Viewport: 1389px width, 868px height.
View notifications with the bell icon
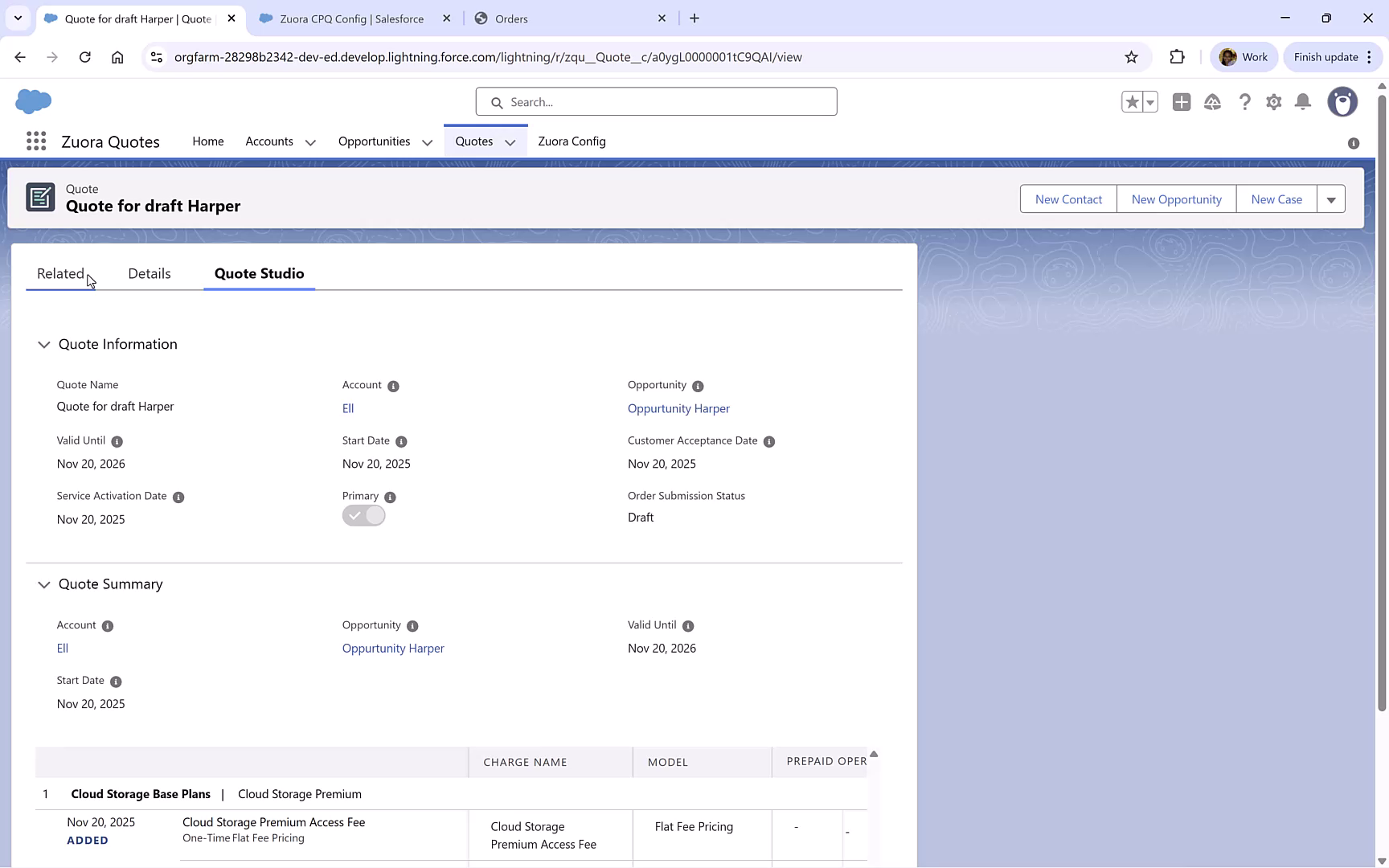1303,102
